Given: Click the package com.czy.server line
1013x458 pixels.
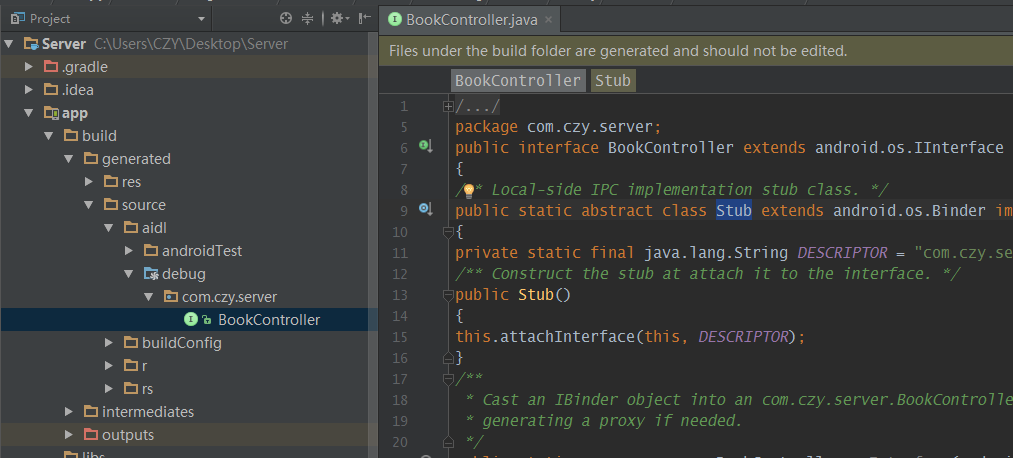Looking at the screenshot, I should (x=558, y=127).
